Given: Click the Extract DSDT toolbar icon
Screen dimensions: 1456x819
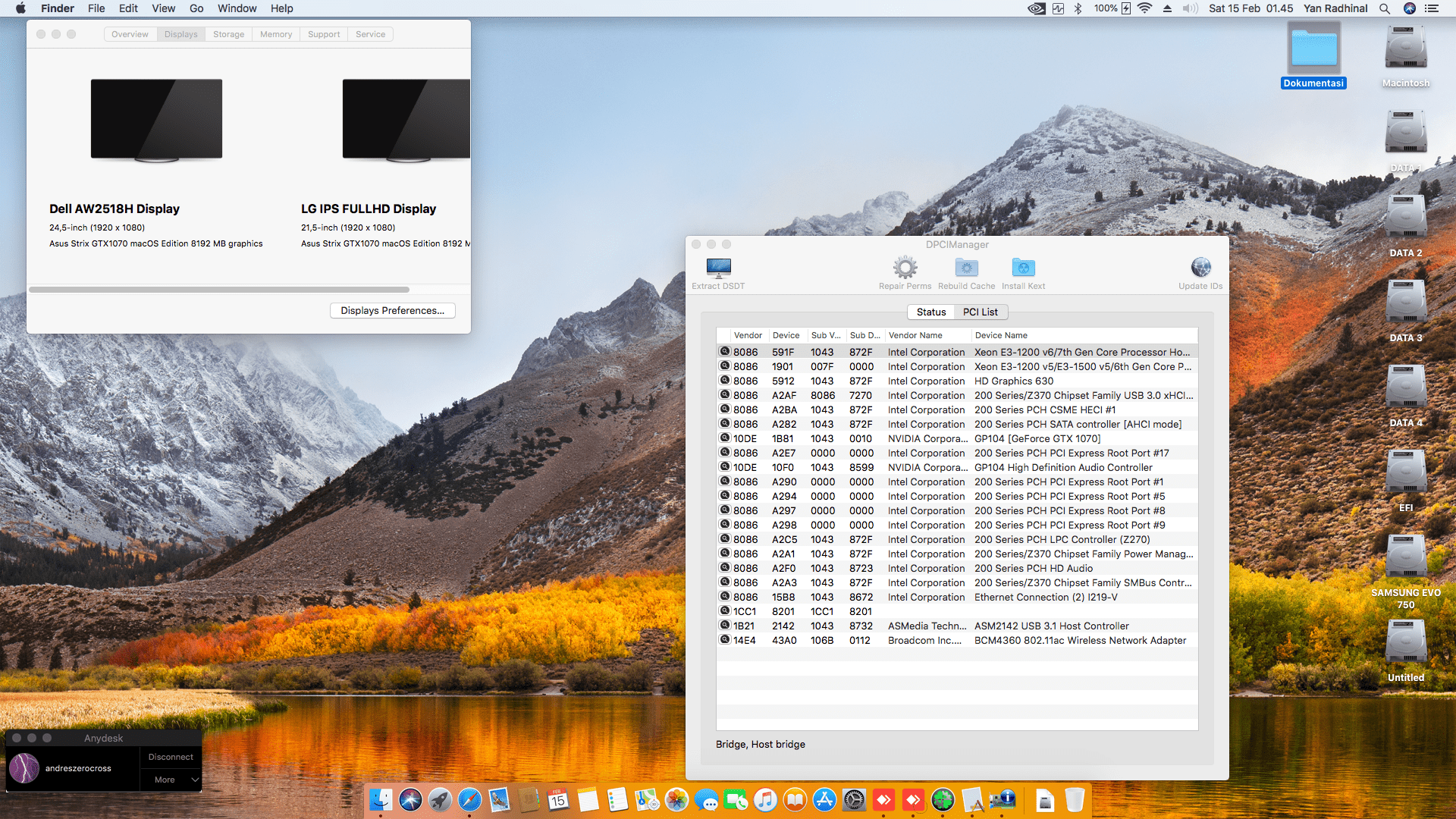Looking at the screenshot, I should click(x=718, y=268).
